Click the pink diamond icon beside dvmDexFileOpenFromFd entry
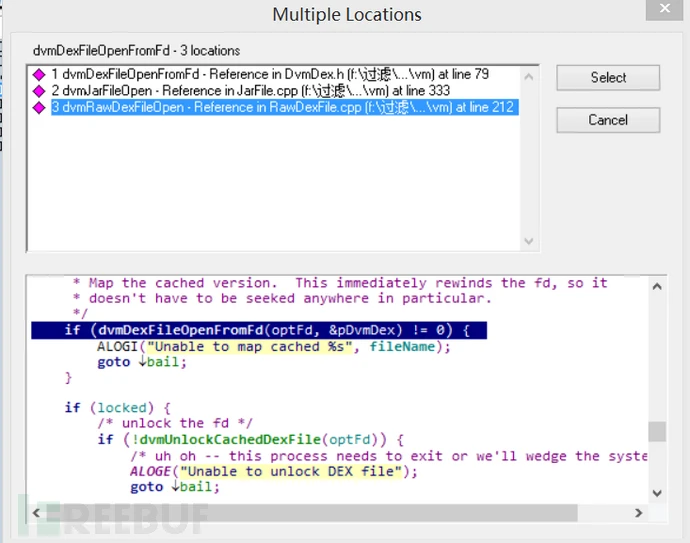This screenshot has width=690, height=543. click(x=39, y=74)
